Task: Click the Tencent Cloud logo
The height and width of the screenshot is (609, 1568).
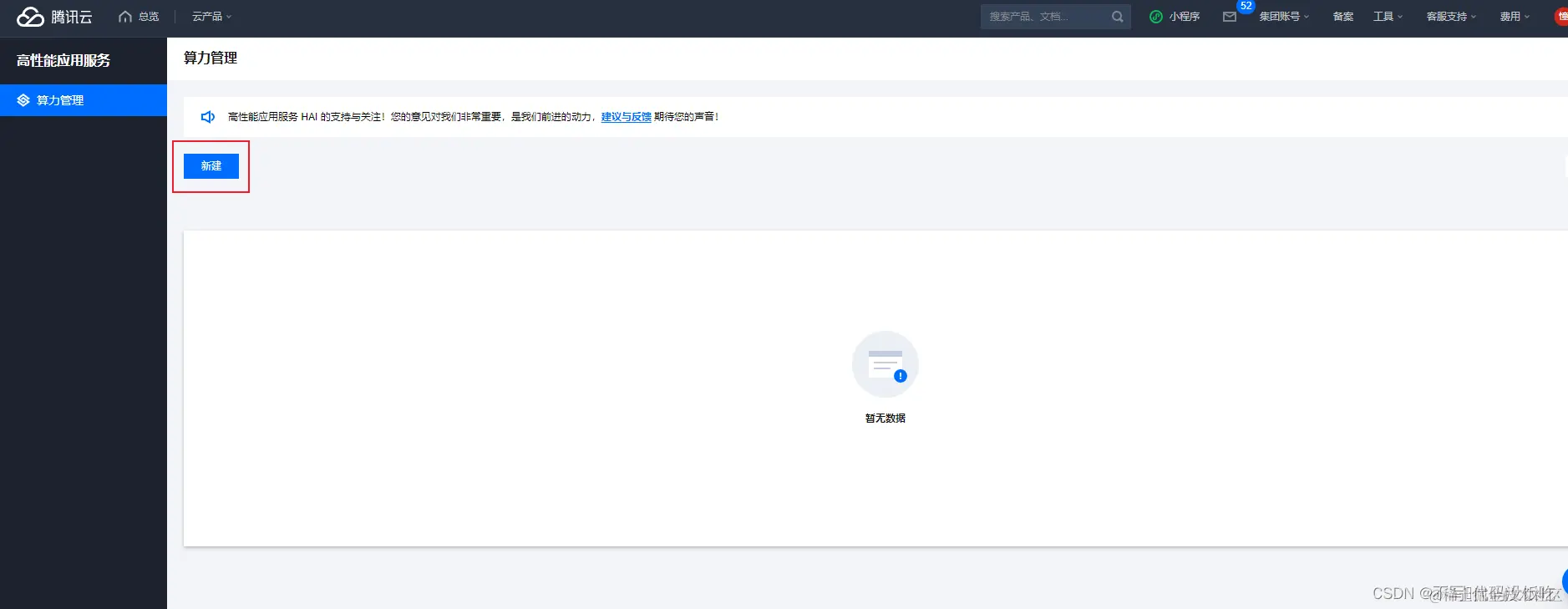Action: tap(55, 17)
